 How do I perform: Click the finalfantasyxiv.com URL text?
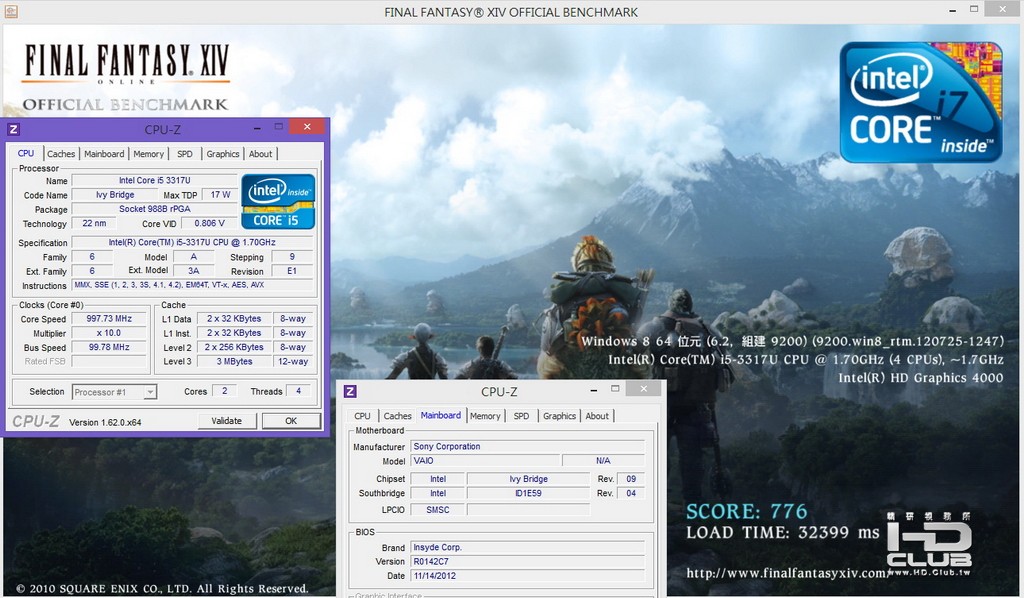click(x=786, y=573)
